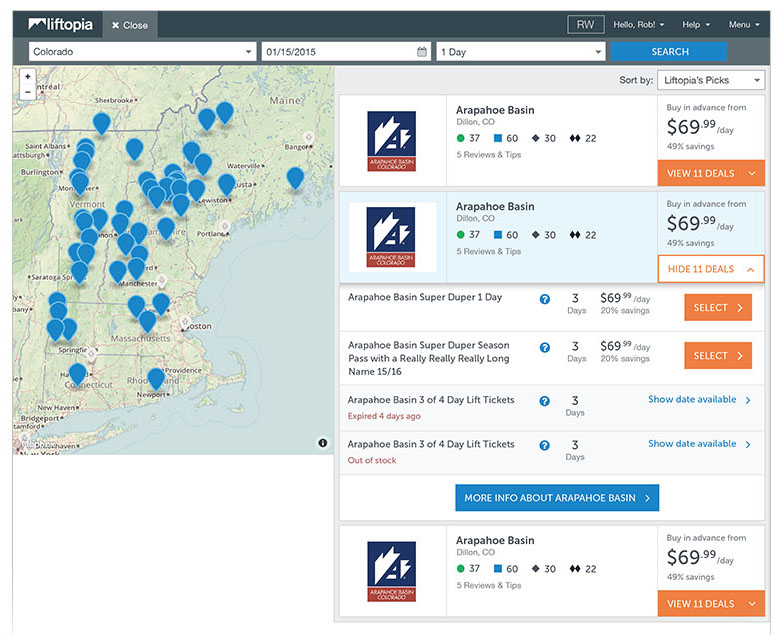Screen dimensions: 784x635
Task: Click the first card Arapahoe Basin title
Action: click(x=495, y=110)
